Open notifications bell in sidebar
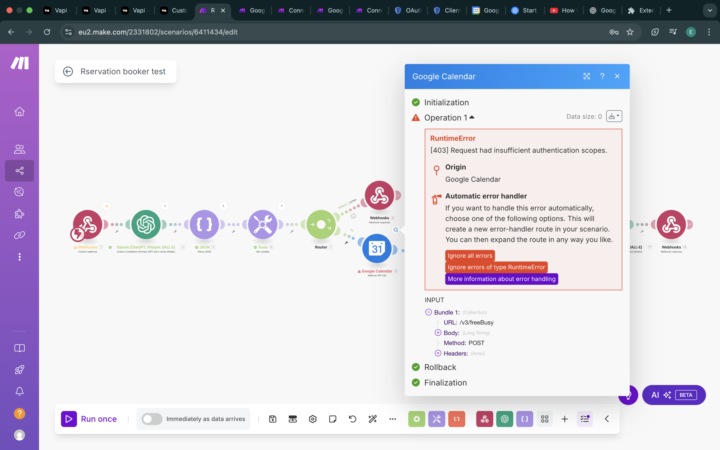This screenshot has height=450, width=720. pyautogui.click(x=19, y=391)
